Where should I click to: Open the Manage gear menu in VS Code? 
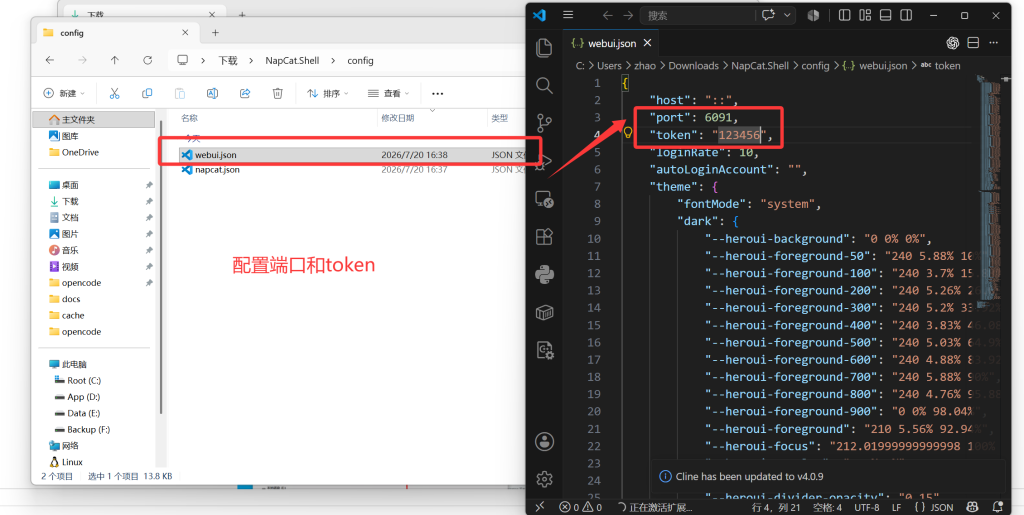click(544, 480)
